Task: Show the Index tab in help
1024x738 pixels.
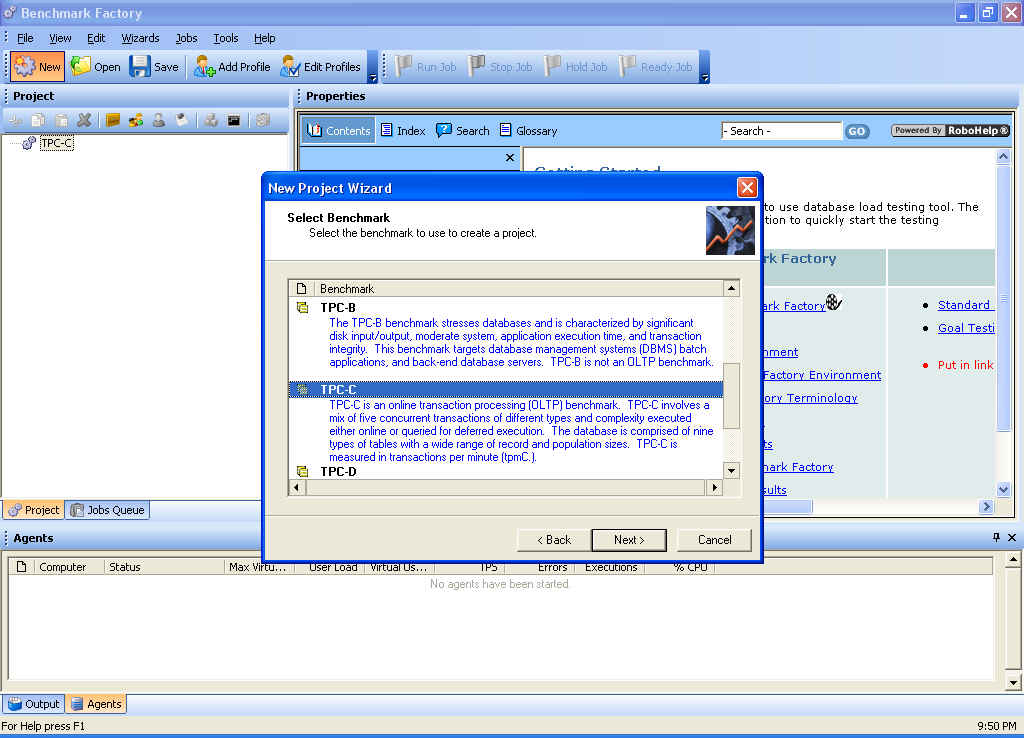Action: [x=403, y=131]
